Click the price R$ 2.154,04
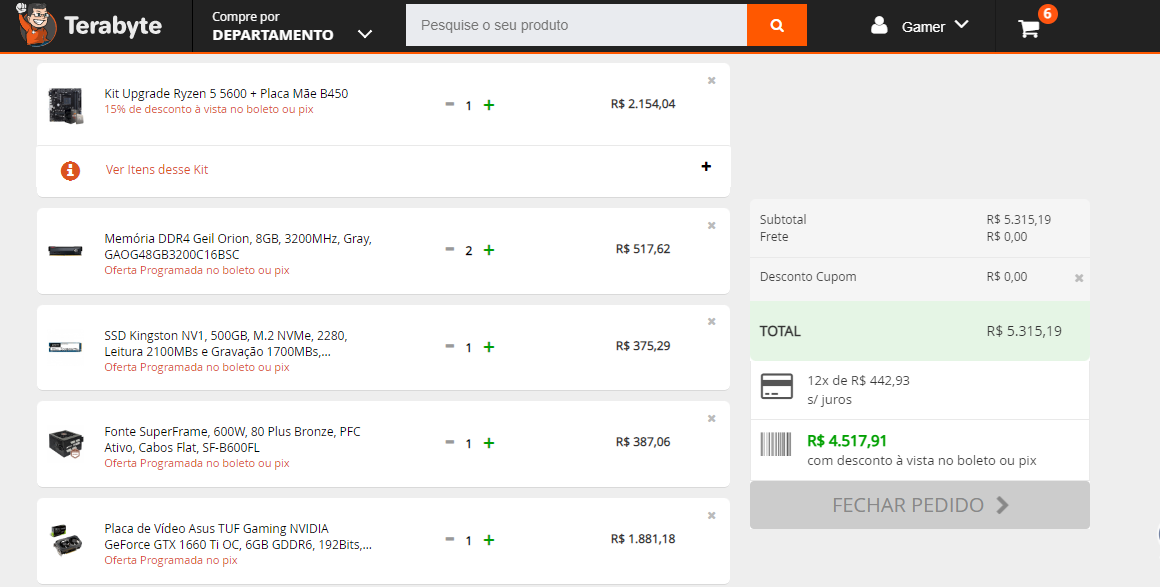Viewport: 1160px width, 587px height. 643,104
